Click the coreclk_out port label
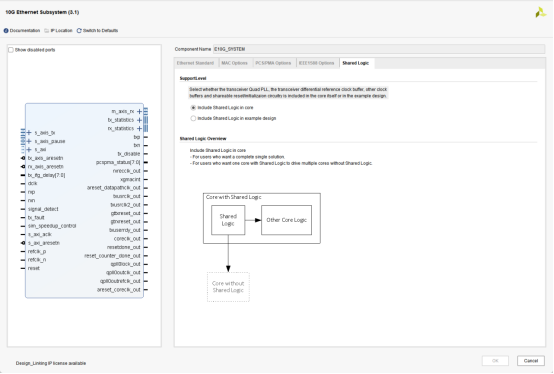The image size is (554, 374). [x=127, y=239]
